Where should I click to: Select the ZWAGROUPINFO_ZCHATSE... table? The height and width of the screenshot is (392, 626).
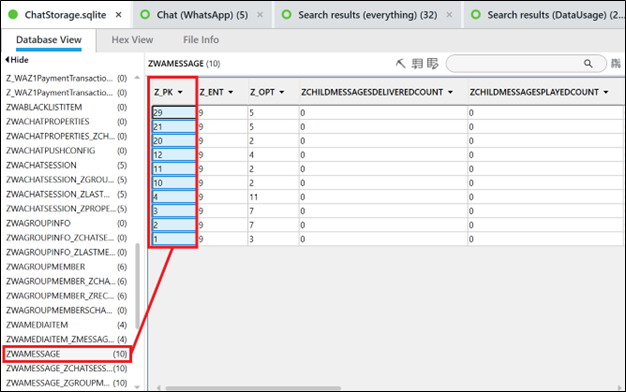tap(67, 238)
